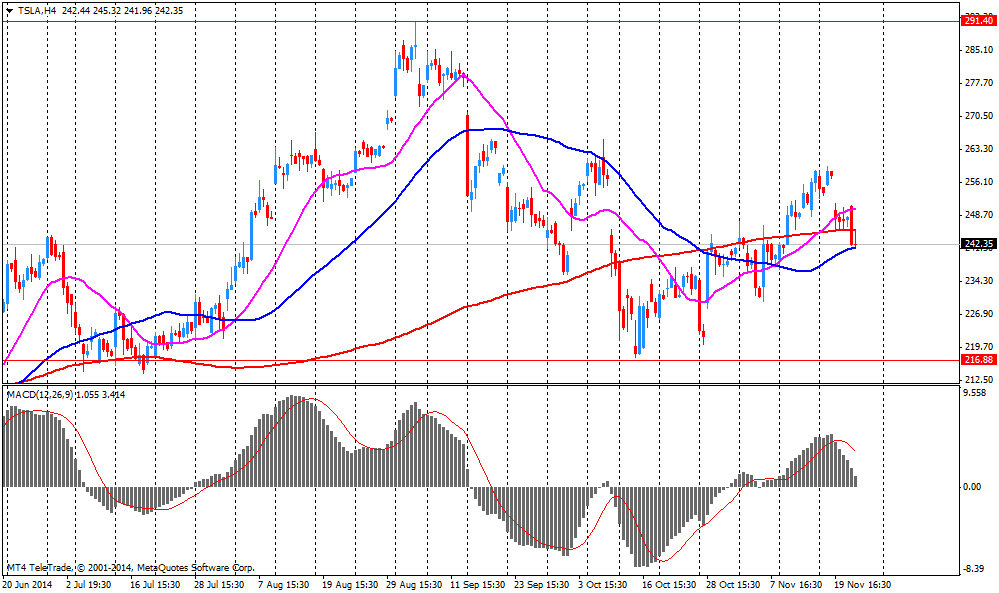Screen dimensions: 999x593
Task: Click the 248.70 price scale value
Action: tap(979, 215)
